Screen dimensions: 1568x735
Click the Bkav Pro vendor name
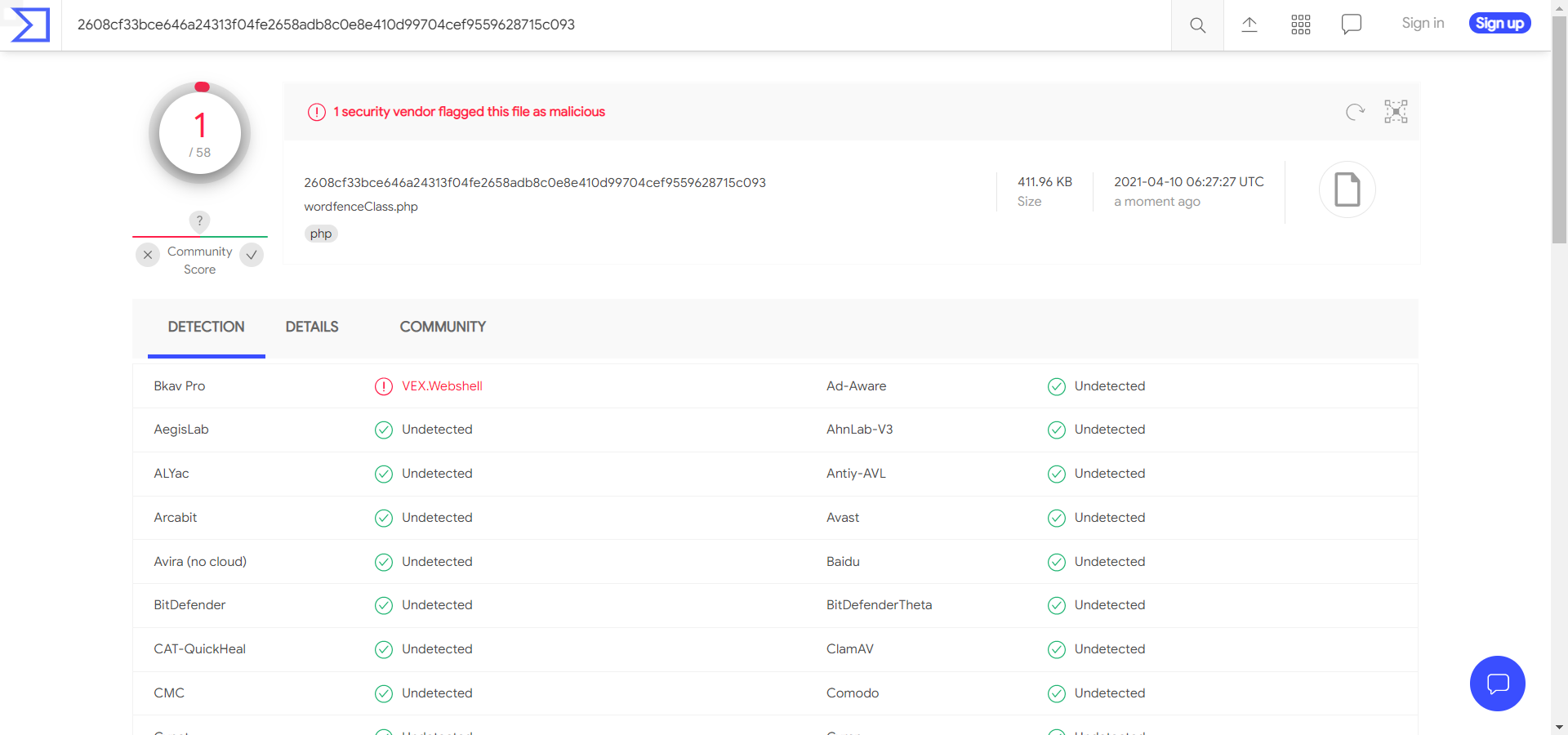[x=180, y=386]
